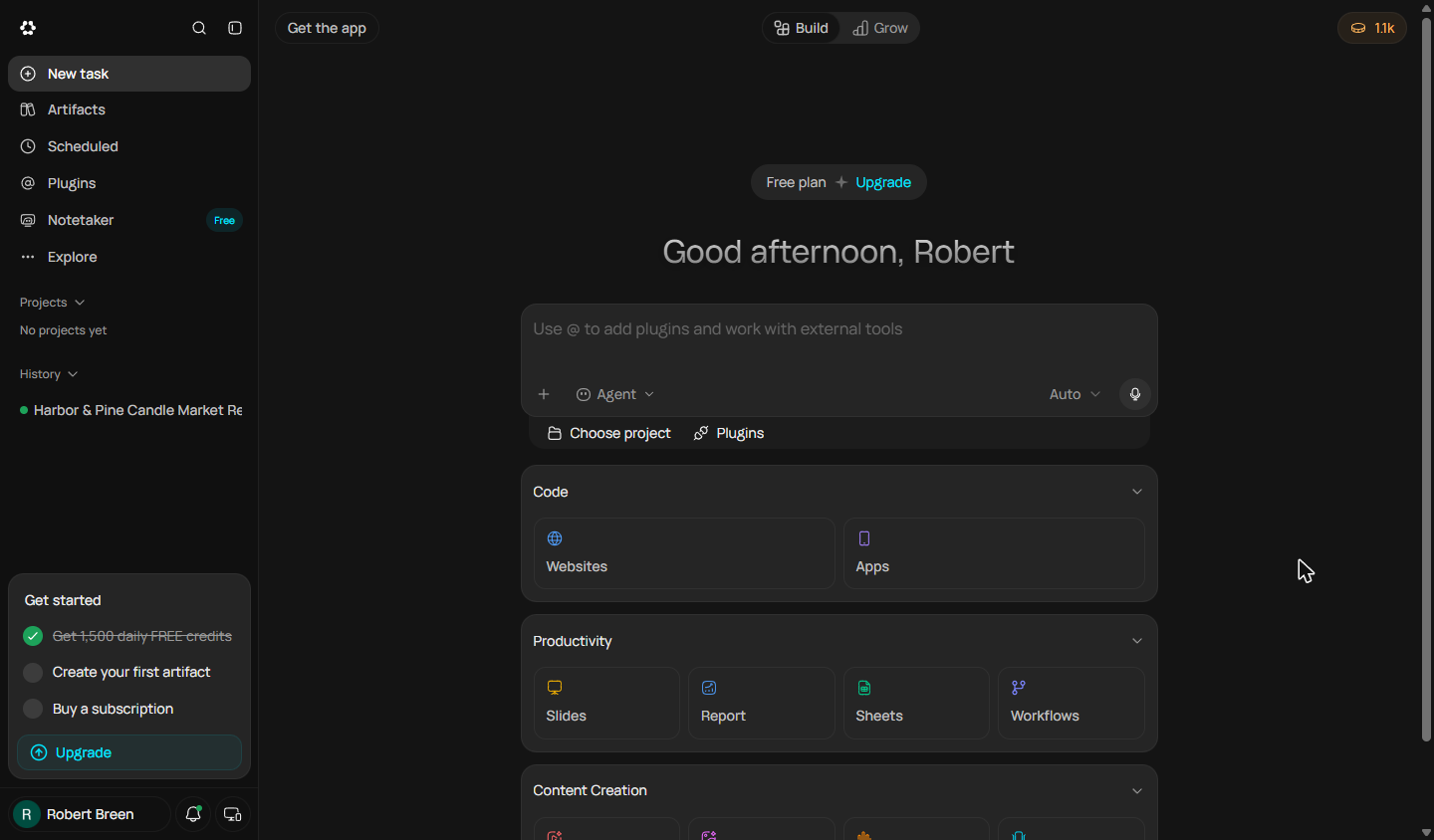1434x840 pixels.
Task: Click the Upgrade button in Get started
Action: [x=129, y=752]
